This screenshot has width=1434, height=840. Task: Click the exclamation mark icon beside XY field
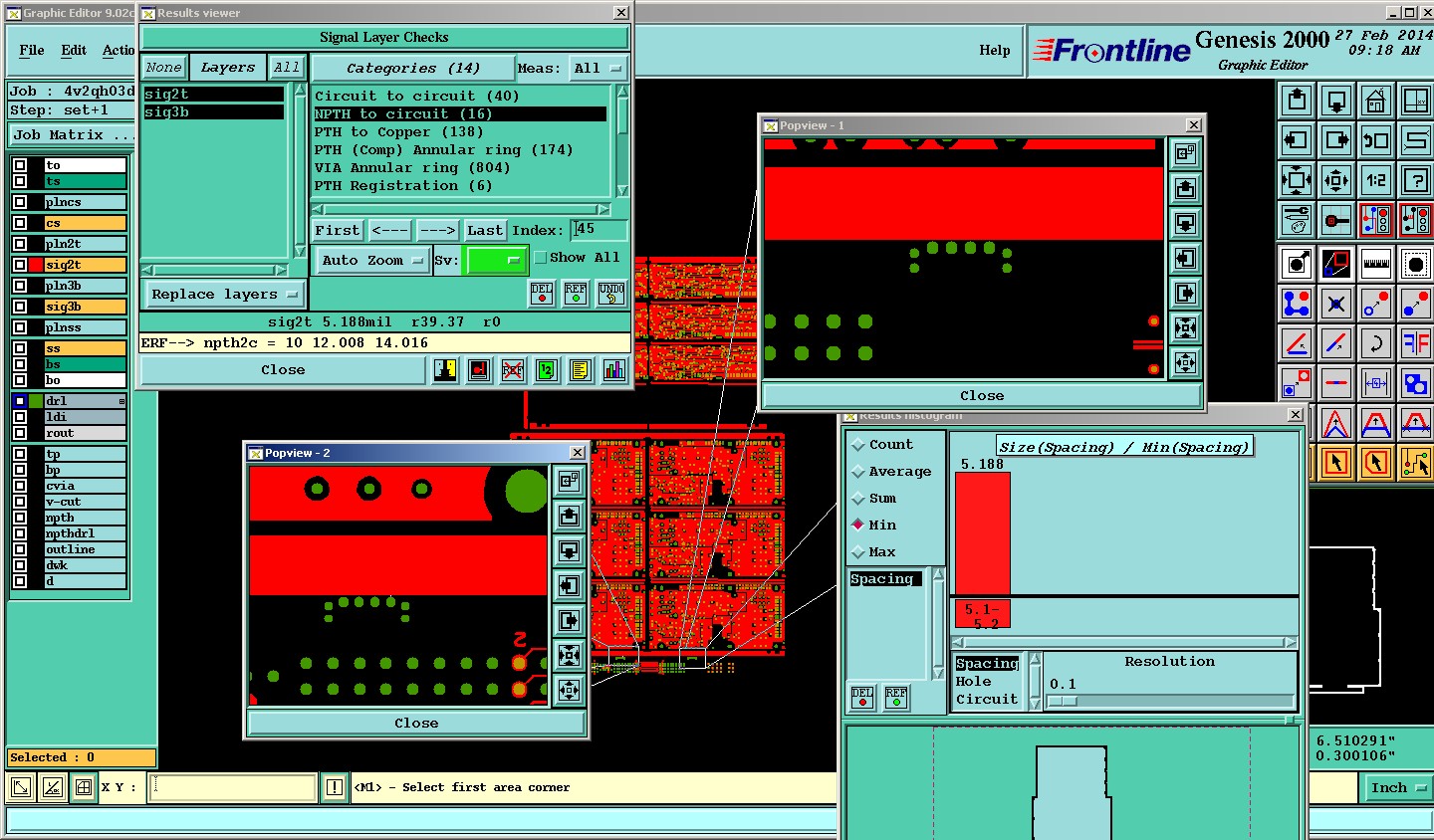click(335, 787)
